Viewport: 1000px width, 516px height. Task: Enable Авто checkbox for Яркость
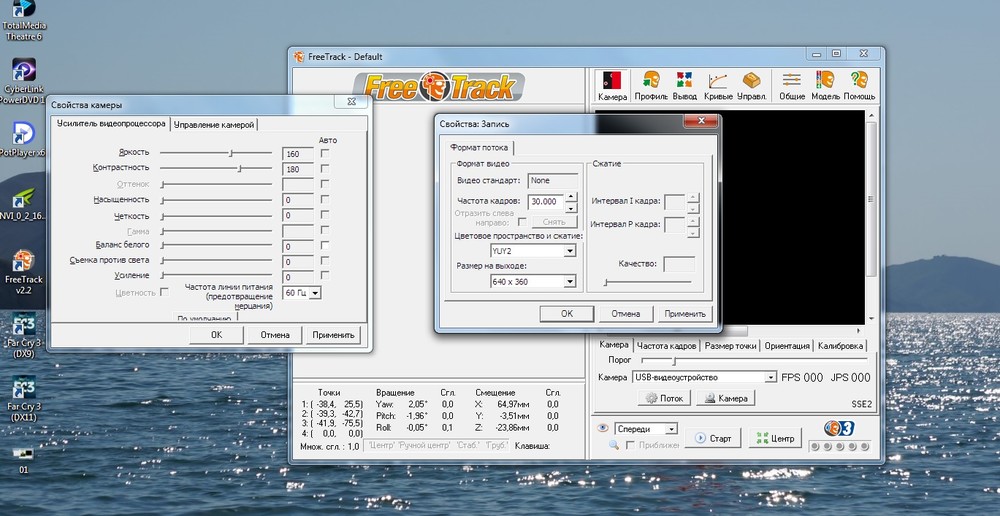point(325,153)
